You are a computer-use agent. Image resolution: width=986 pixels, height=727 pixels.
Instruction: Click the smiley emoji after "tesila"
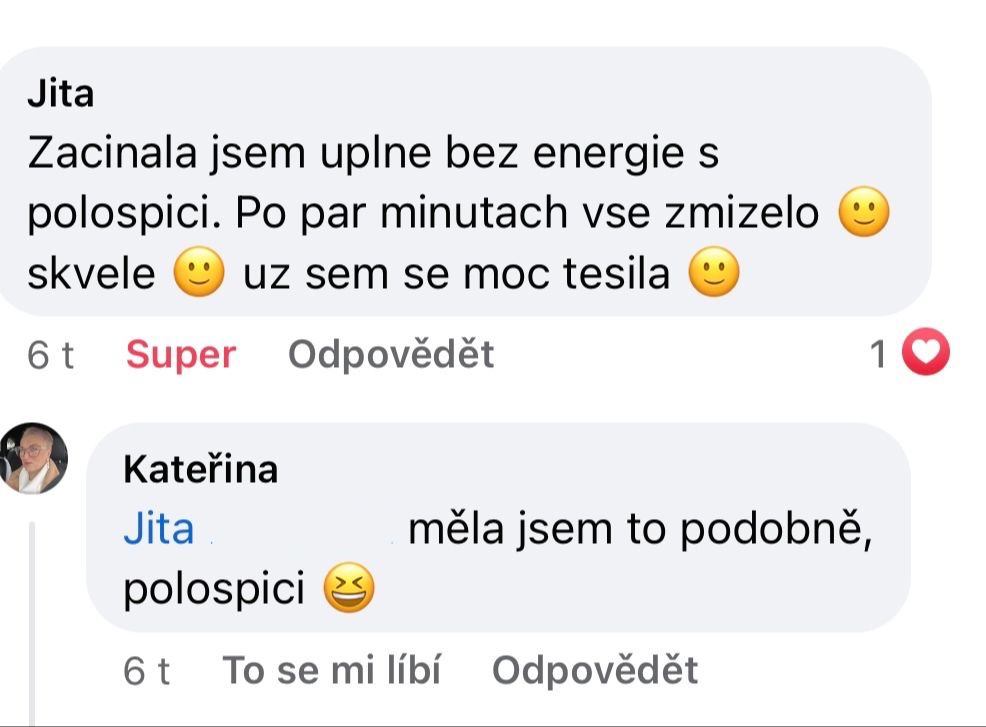click(712, 272)
